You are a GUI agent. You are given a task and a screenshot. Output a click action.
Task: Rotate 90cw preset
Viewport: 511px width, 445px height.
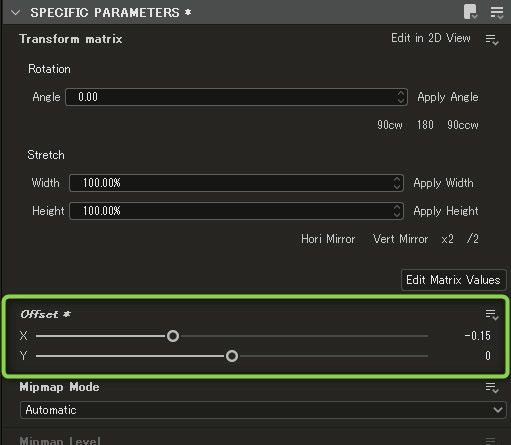point(390,125)
